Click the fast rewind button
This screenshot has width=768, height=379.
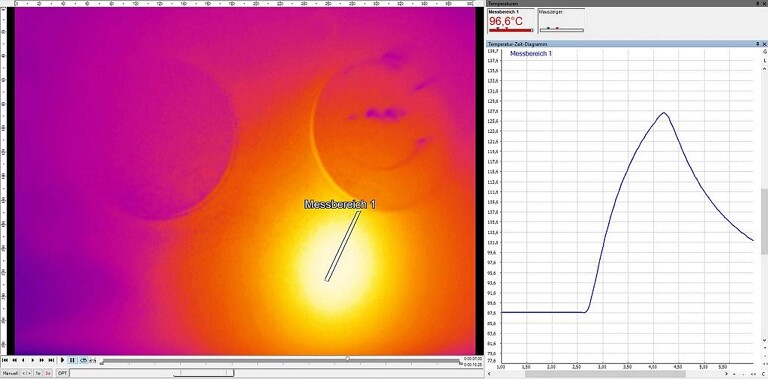point(15,360)
